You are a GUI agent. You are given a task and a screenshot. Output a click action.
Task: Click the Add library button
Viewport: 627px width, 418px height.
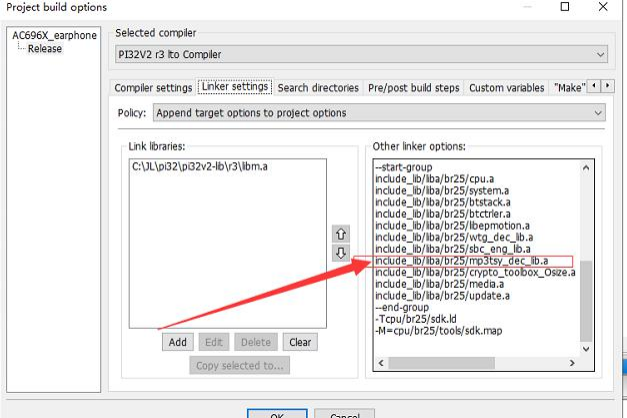(178, 342)
